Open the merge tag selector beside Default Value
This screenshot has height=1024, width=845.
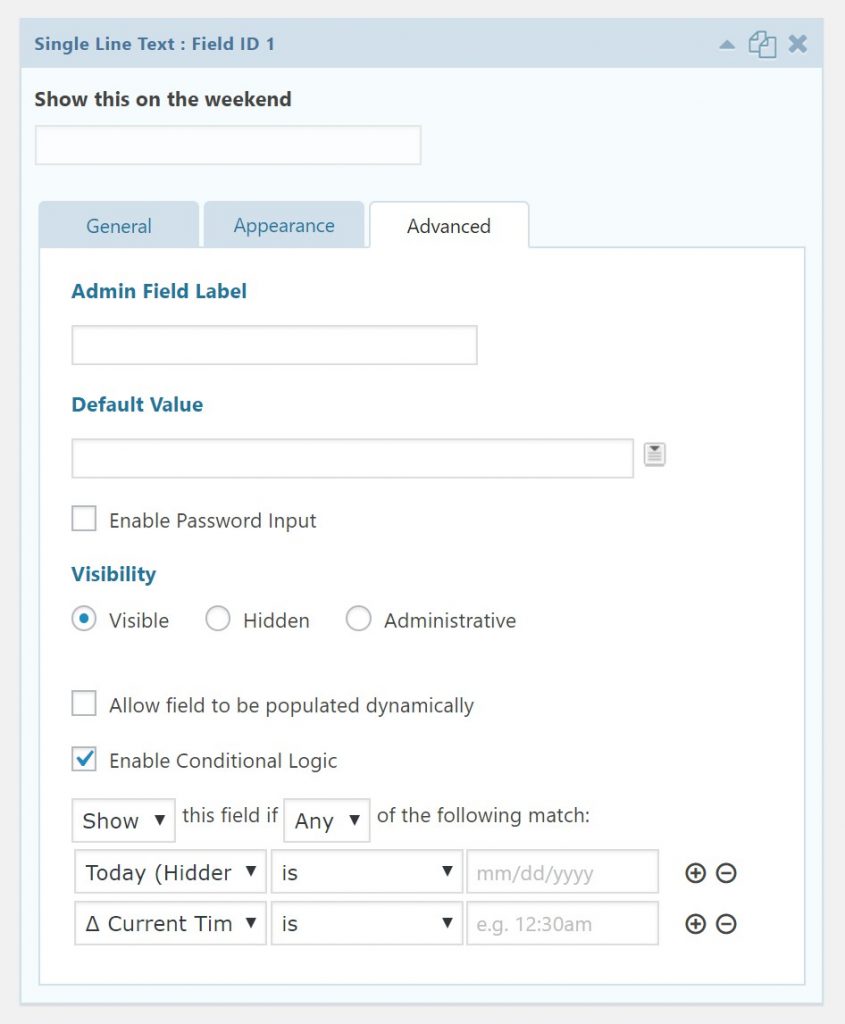click(655, 454)
